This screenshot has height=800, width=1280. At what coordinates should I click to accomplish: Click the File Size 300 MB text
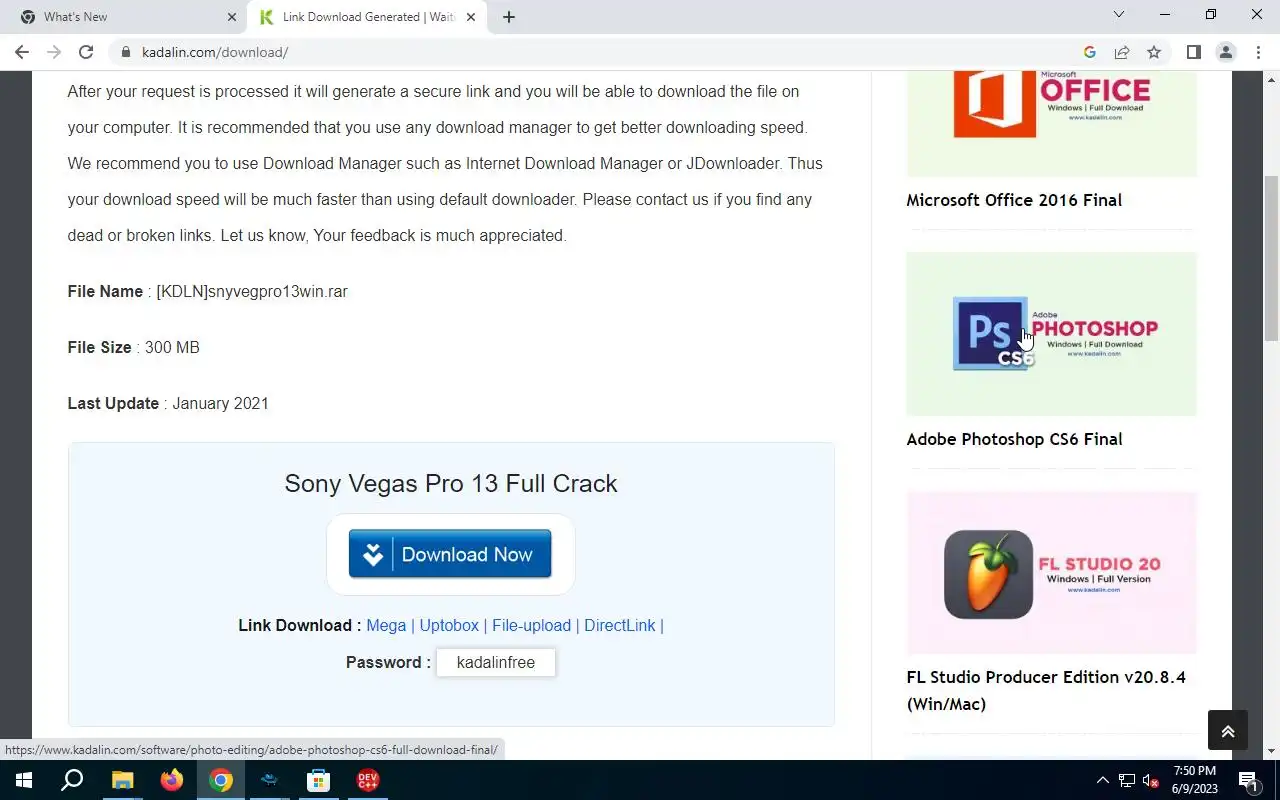134,348
